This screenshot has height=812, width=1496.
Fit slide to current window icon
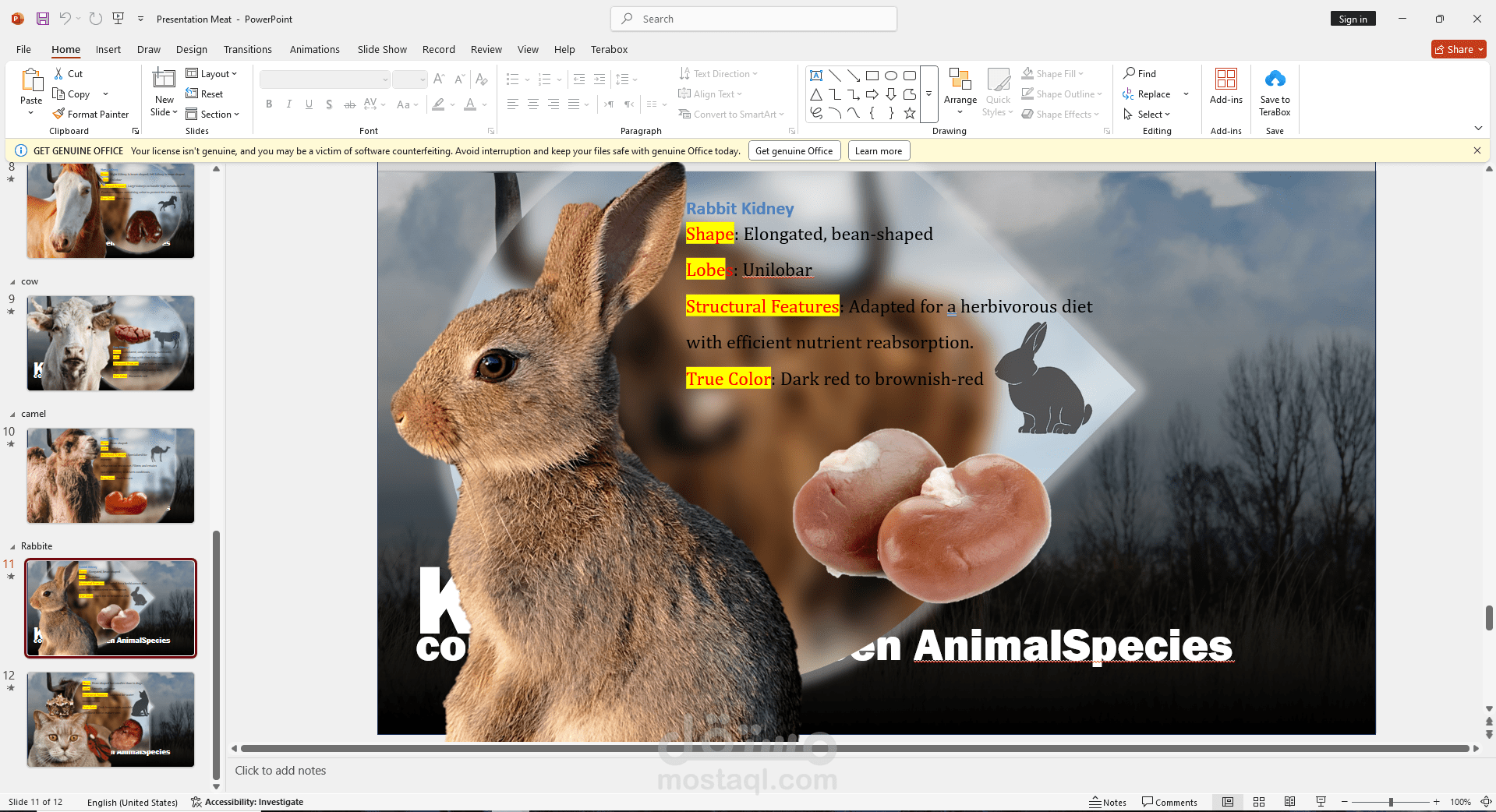coord(1486,802)
